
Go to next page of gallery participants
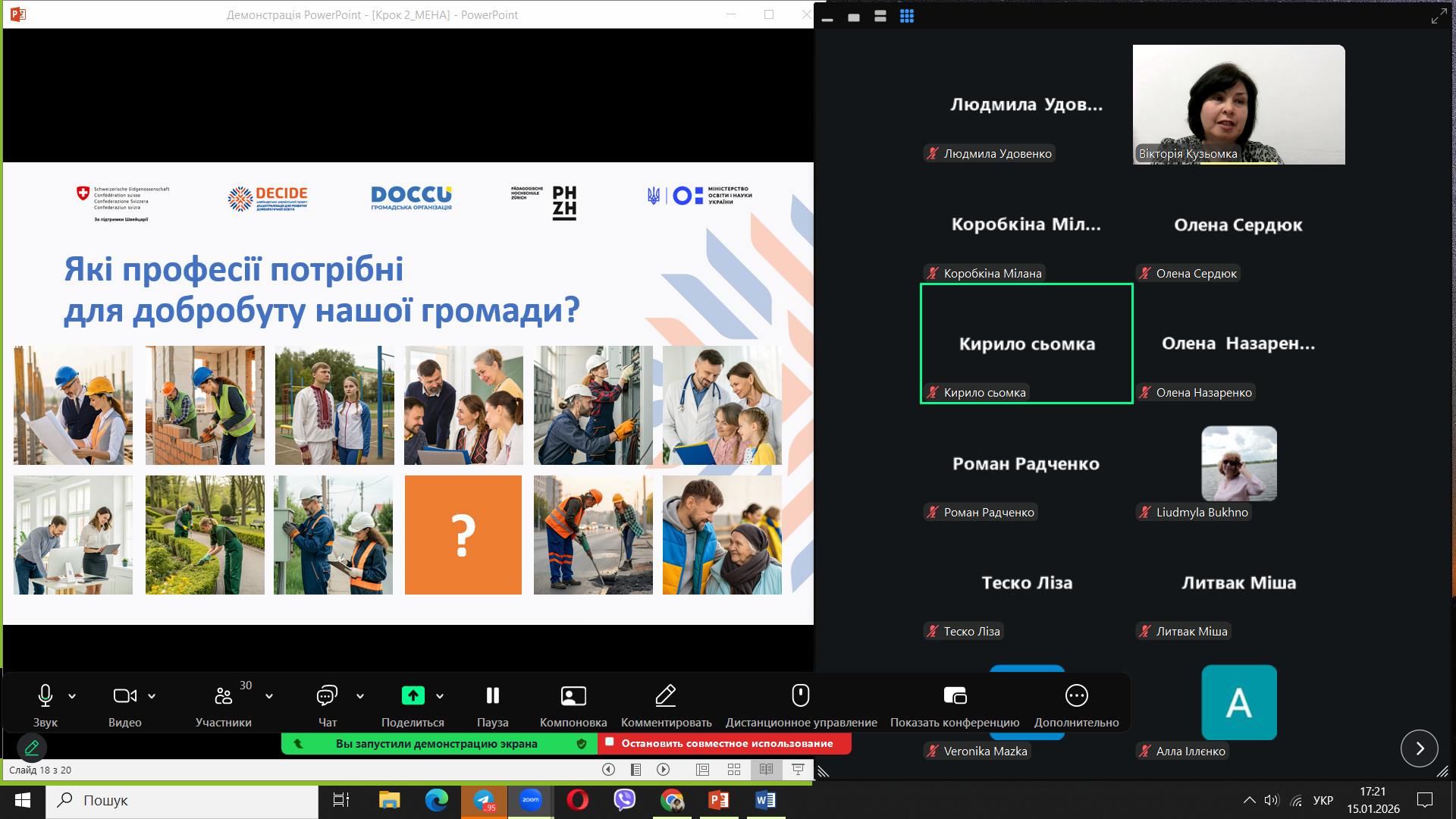pos(1419,749)
